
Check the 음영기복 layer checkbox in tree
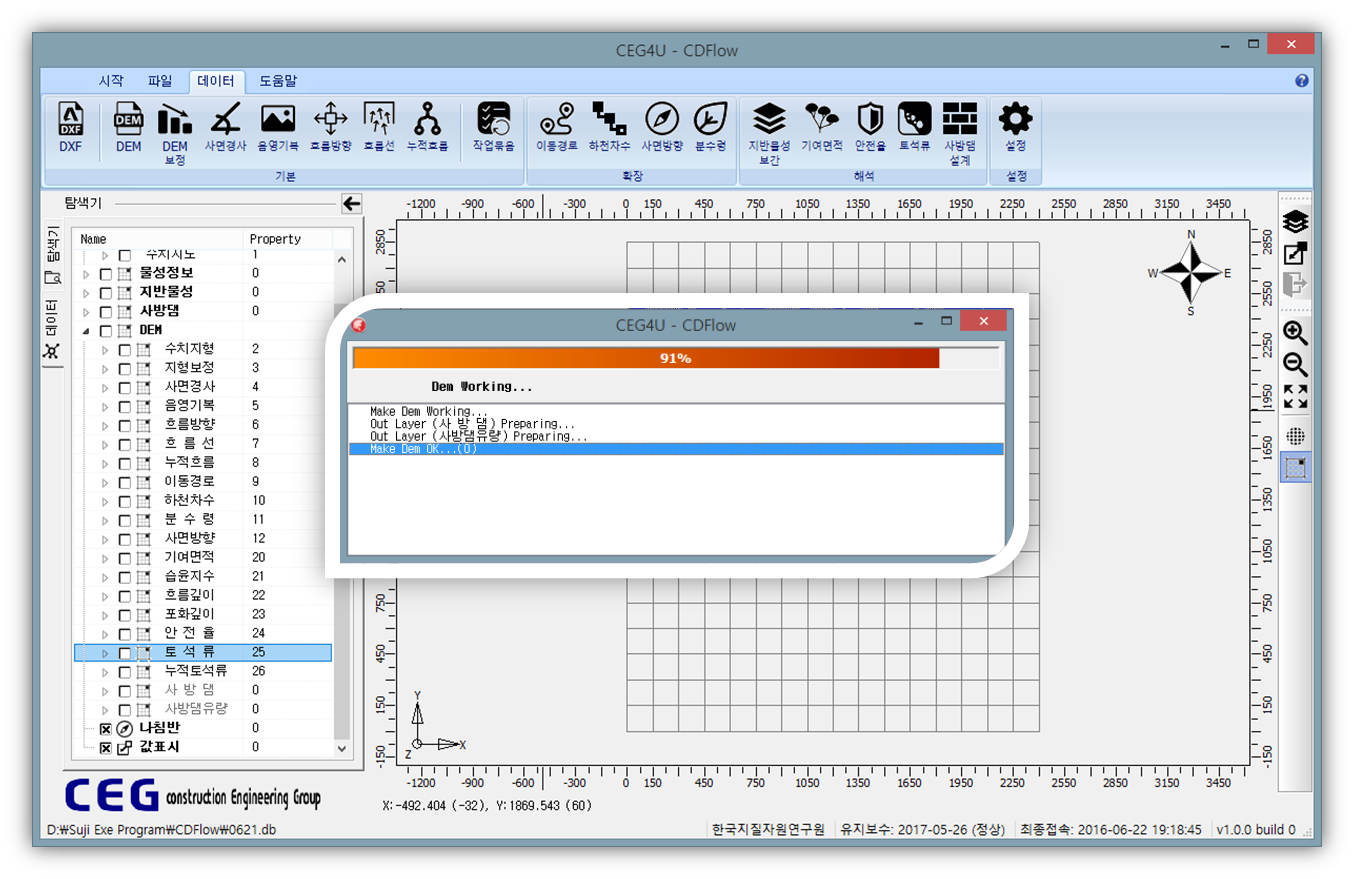point(125,407)
